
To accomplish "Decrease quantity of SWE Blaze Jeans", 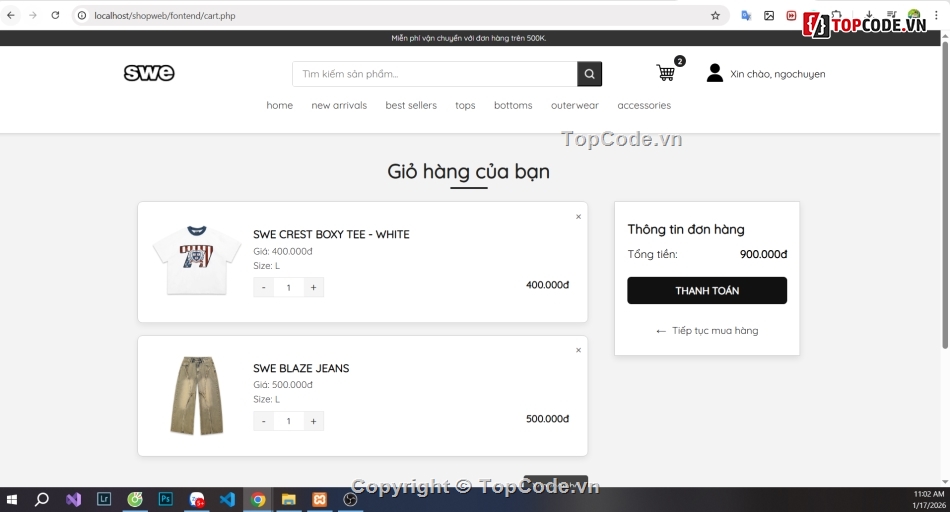I will pos(264,422).
